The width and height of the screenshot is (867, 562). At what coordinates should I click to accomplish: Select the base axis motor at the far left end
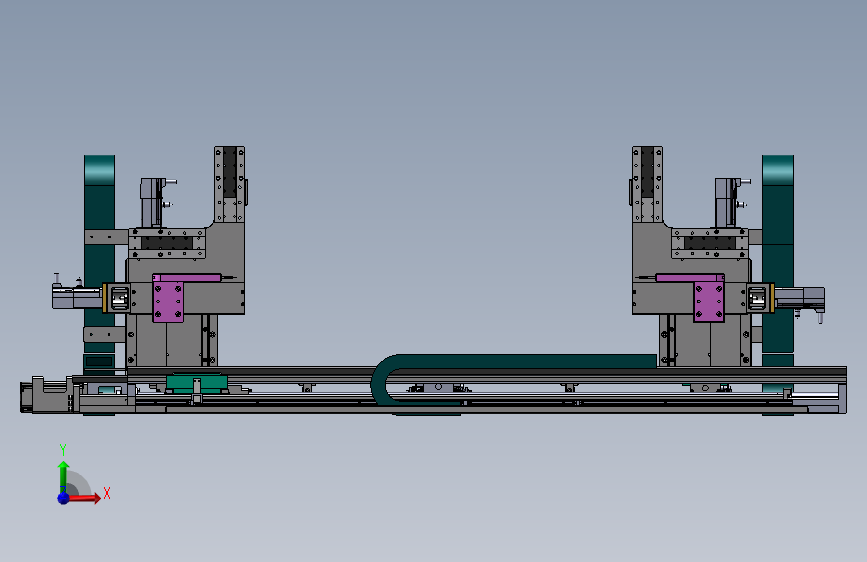click(x=46, y=394)
